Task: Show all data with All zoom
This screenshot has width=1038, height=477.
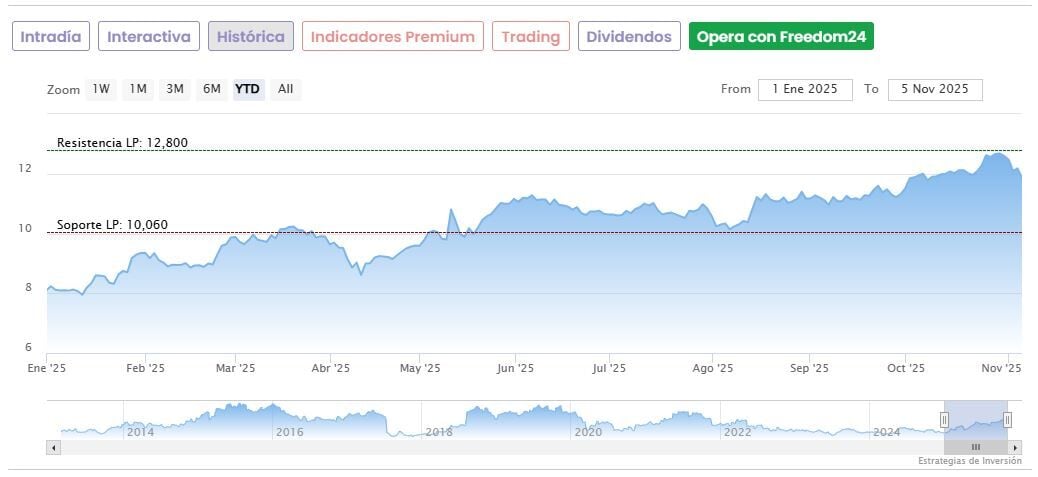Action: point(285,89)
